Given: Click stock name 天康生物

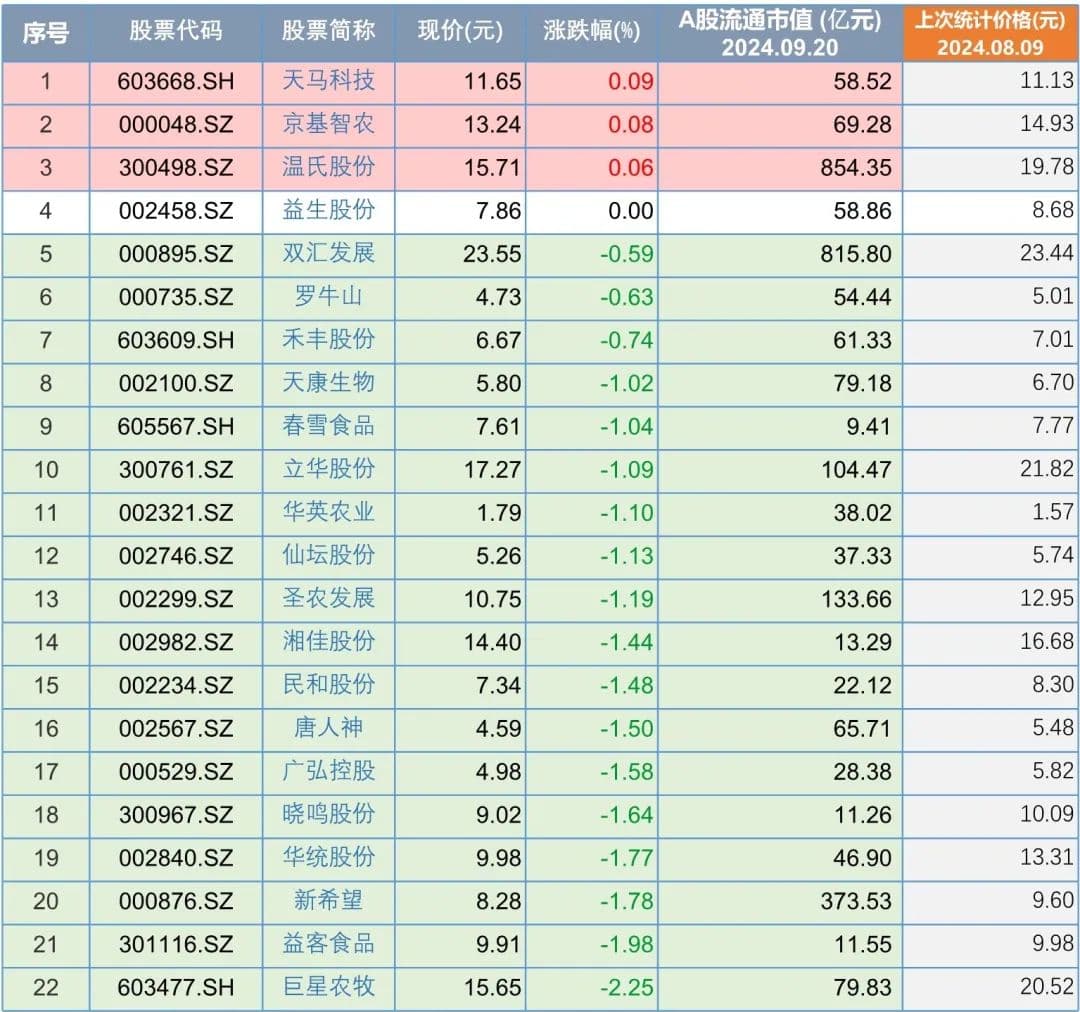Looking at the screenshot, I should pyautogui.click(x=329, y=383).
